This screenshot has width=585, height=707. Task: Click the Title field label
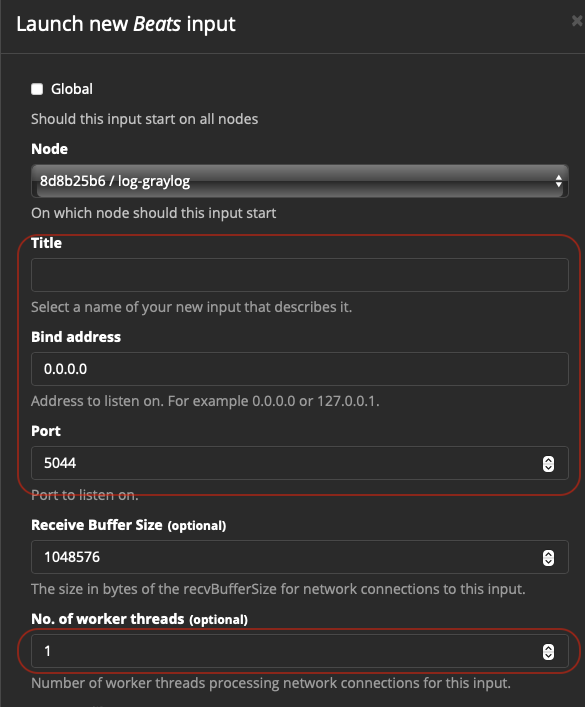tap(46, 243)
